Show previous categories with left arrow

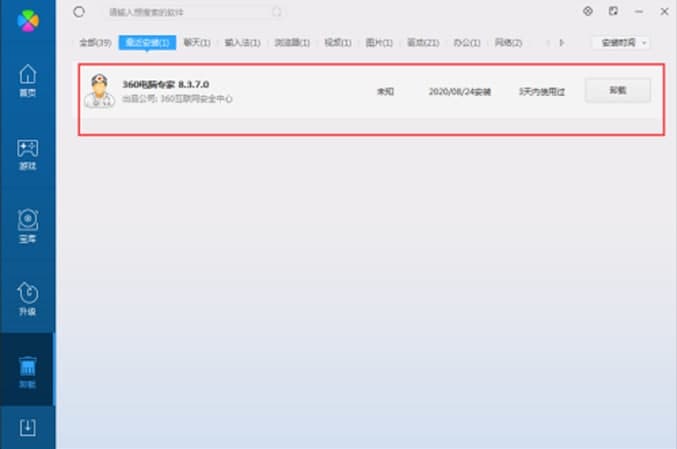[548, 43]
